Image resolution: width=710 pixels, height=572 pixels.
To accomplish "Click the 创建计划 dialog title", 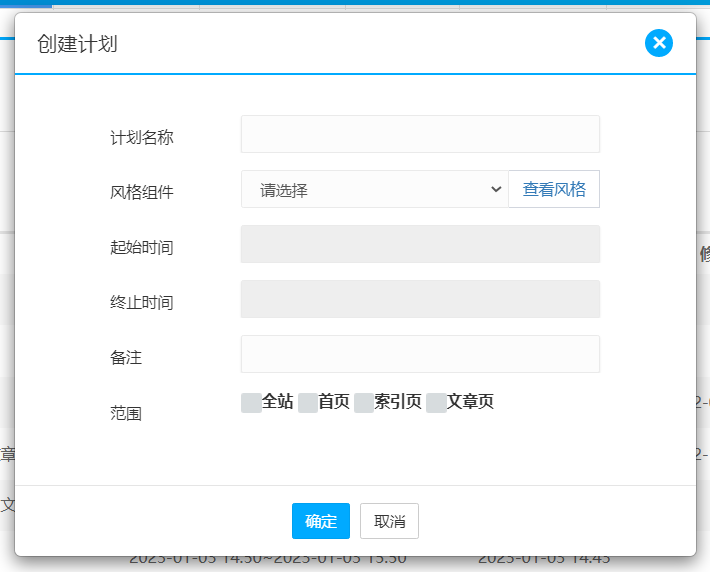I will click(77, 44).
